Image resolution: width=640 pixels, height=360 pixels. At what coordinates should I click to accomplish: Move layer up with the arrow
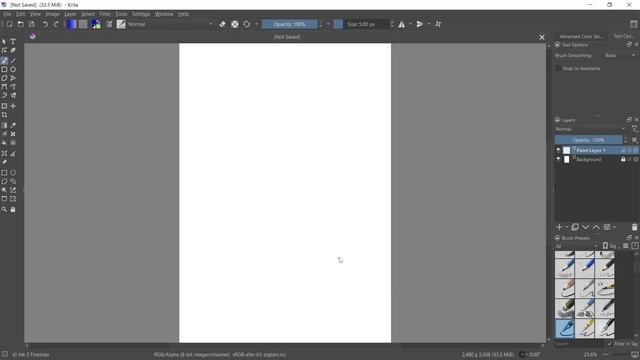tap(596, 227)
